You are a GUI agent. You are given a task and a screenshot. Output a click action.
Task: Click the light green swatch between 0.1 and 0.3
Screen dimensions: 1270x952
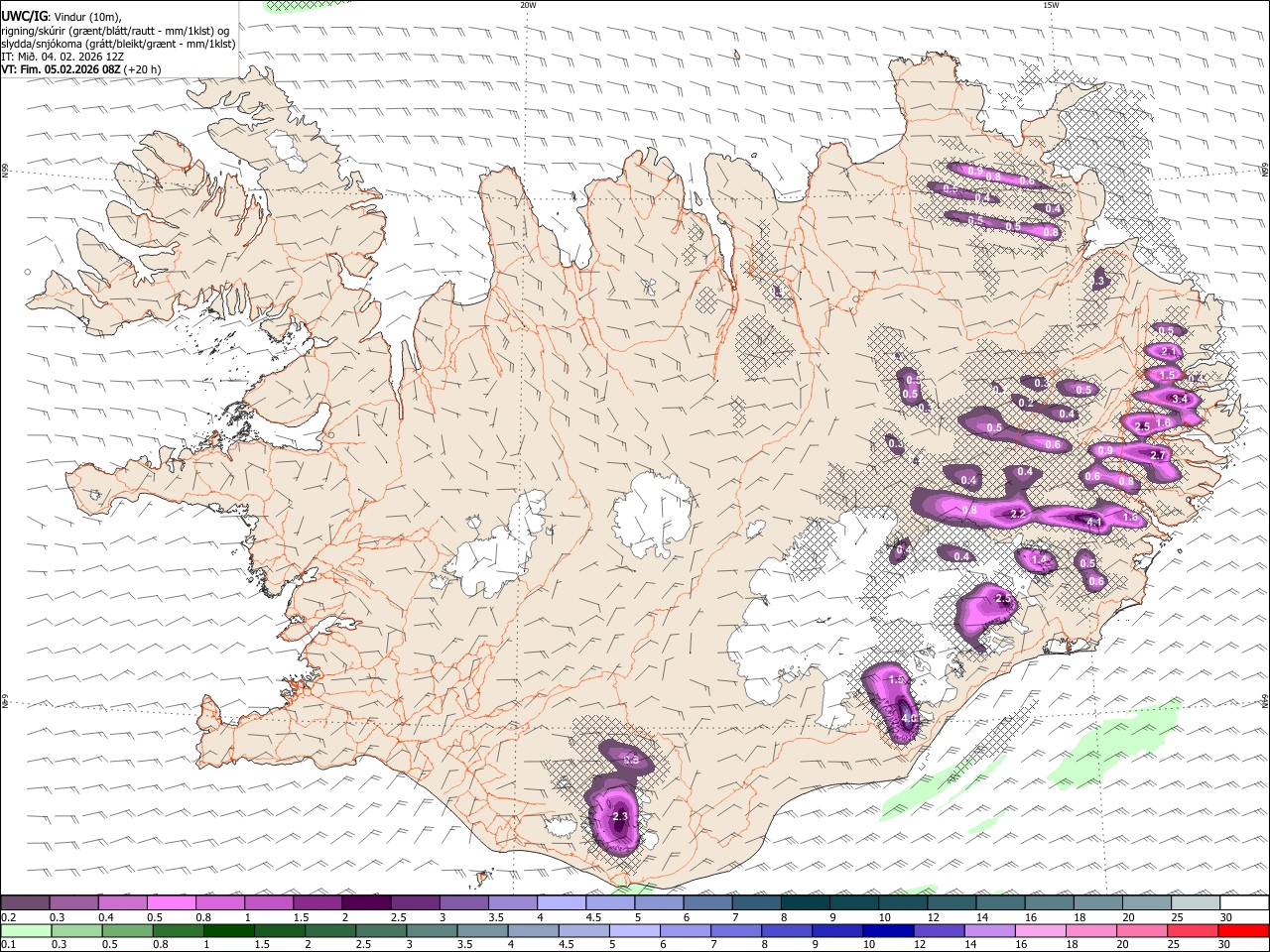[x=26, y=931]
